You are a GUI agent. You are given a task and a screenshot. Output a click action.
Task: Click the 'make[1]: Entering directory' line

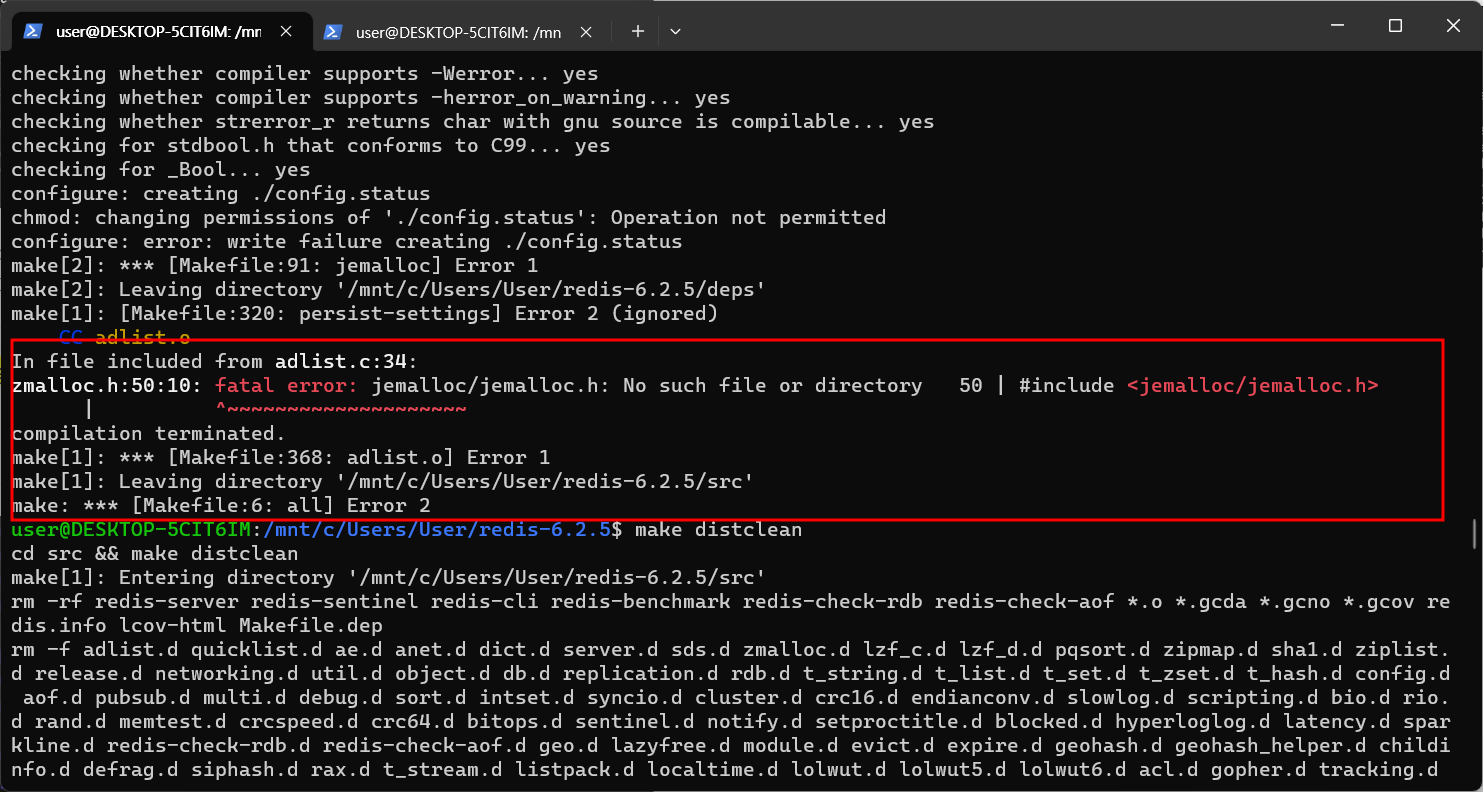[x=389, y=577]
